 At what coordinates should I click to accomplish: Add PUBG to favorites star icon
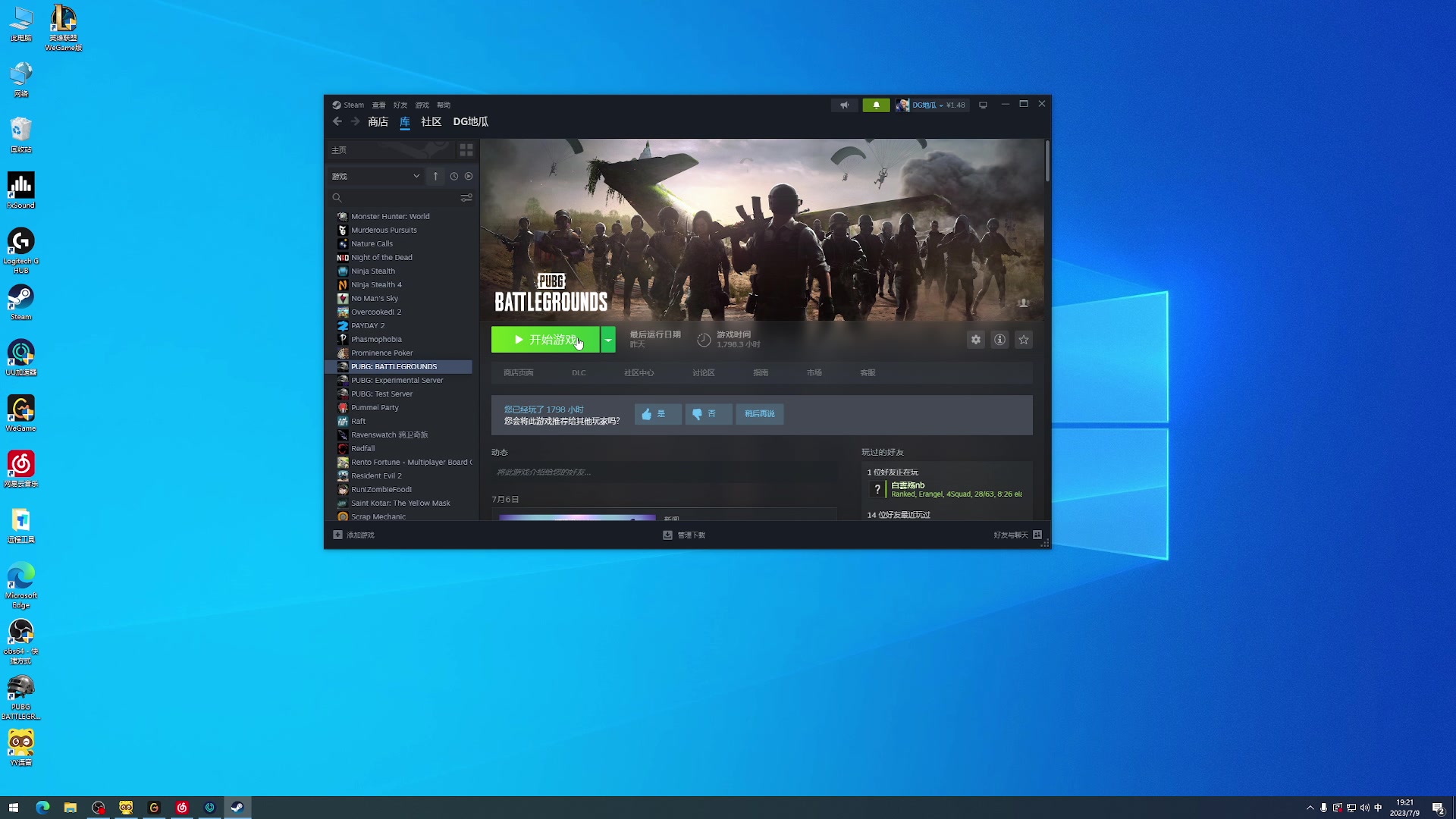(1024, 340)
